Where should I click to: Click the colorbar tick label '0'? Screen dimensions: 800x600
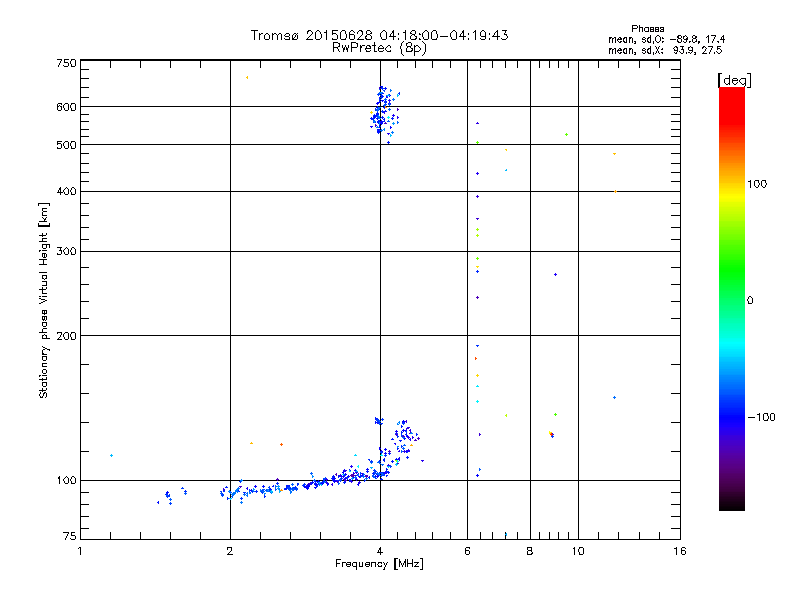[x=750, y=300]
